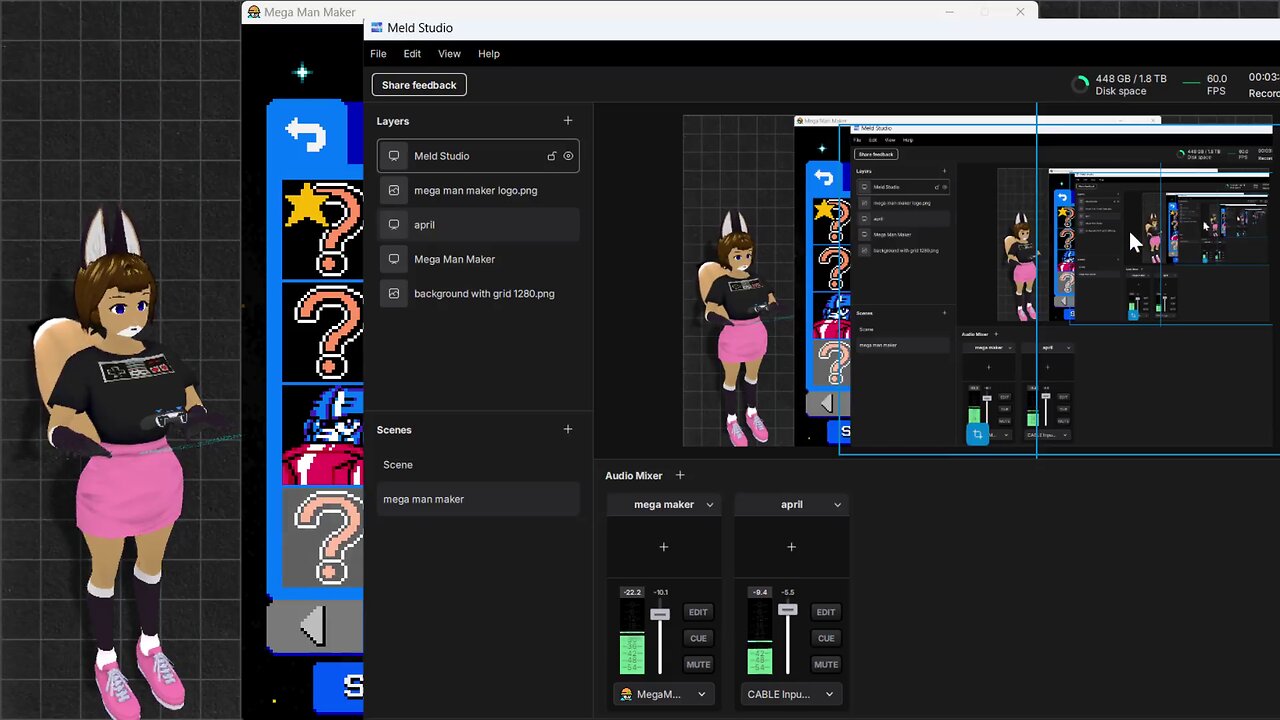Click the screen icon of the april layer
The image size is (1280, 720).
click(x=394, y=225)
